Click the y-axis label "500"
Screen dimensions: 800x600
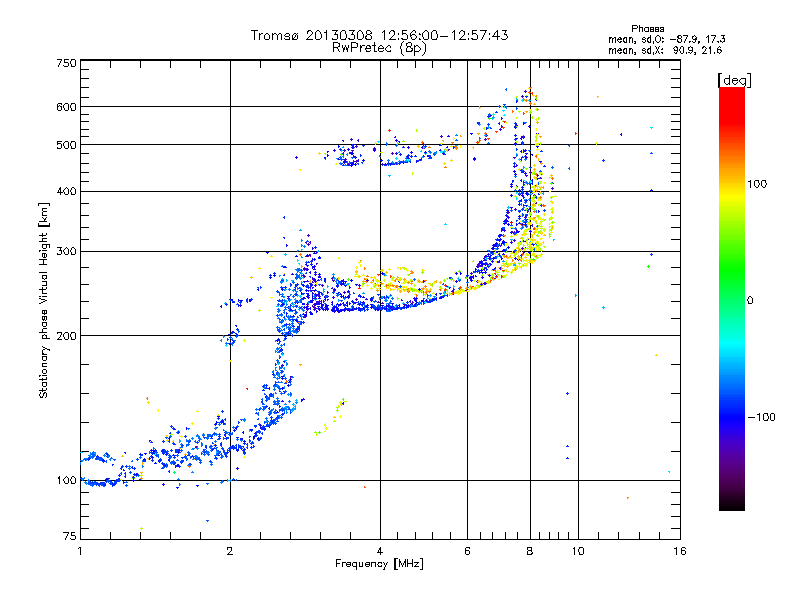tap(66, 145)
